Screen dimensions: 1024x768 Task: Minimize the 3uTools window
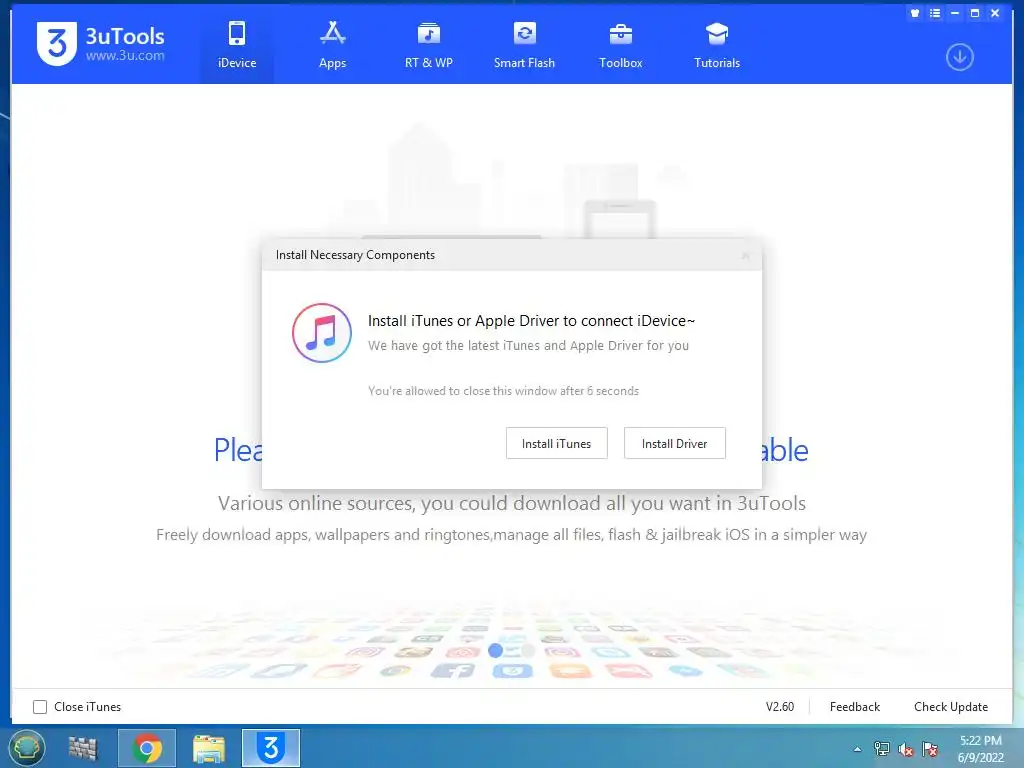click(955, 13)
